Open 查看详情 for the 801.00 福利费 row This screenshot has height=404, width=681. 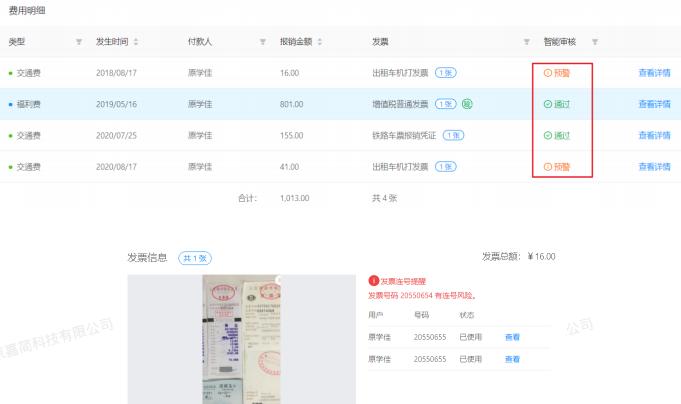click(x=655, y=104)
